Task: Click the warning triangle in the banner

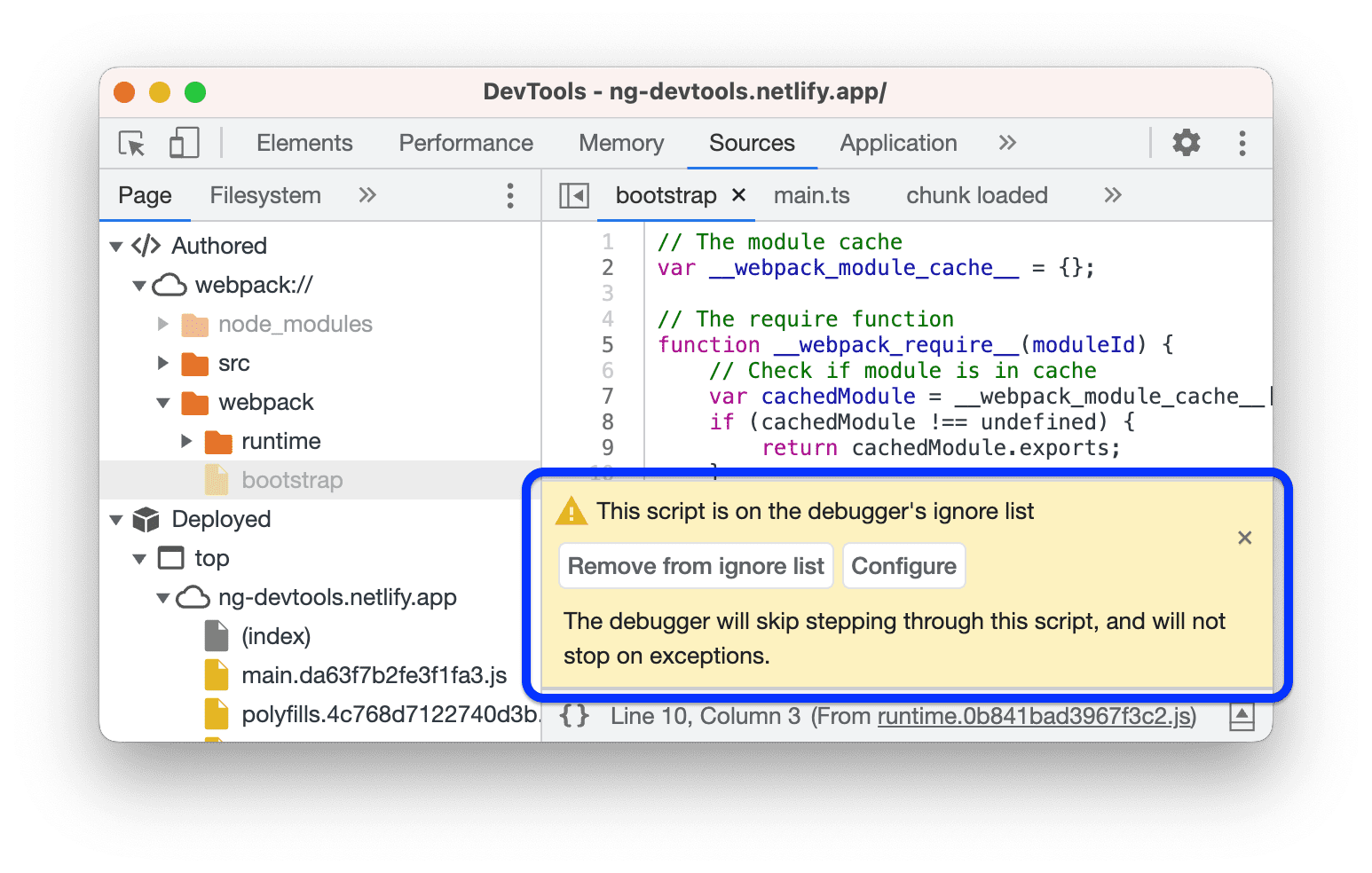Action: click(572, 511)
